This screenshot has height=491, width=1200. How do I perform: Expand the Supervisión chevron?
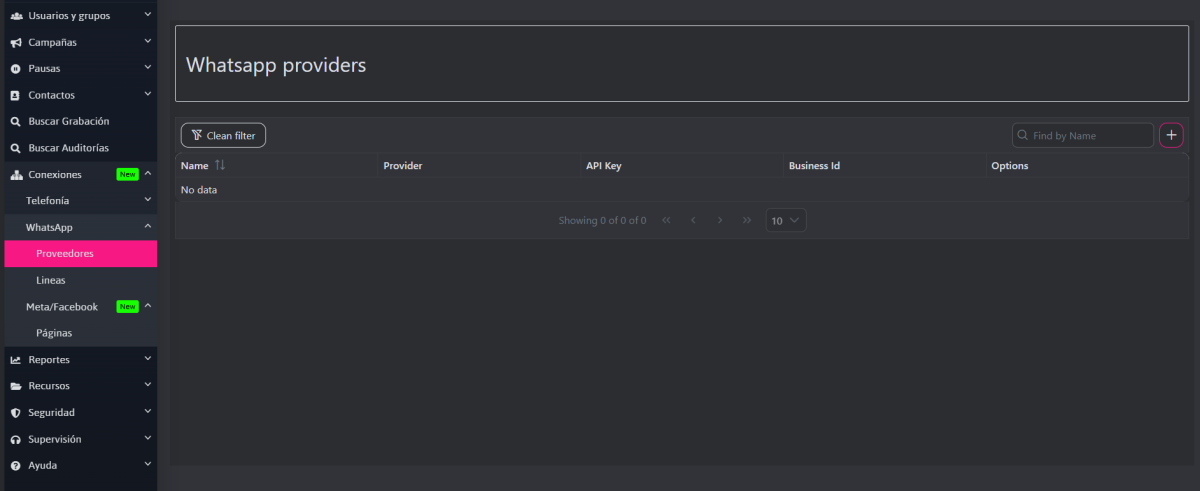pyautogui.click(x=148, y=438)
